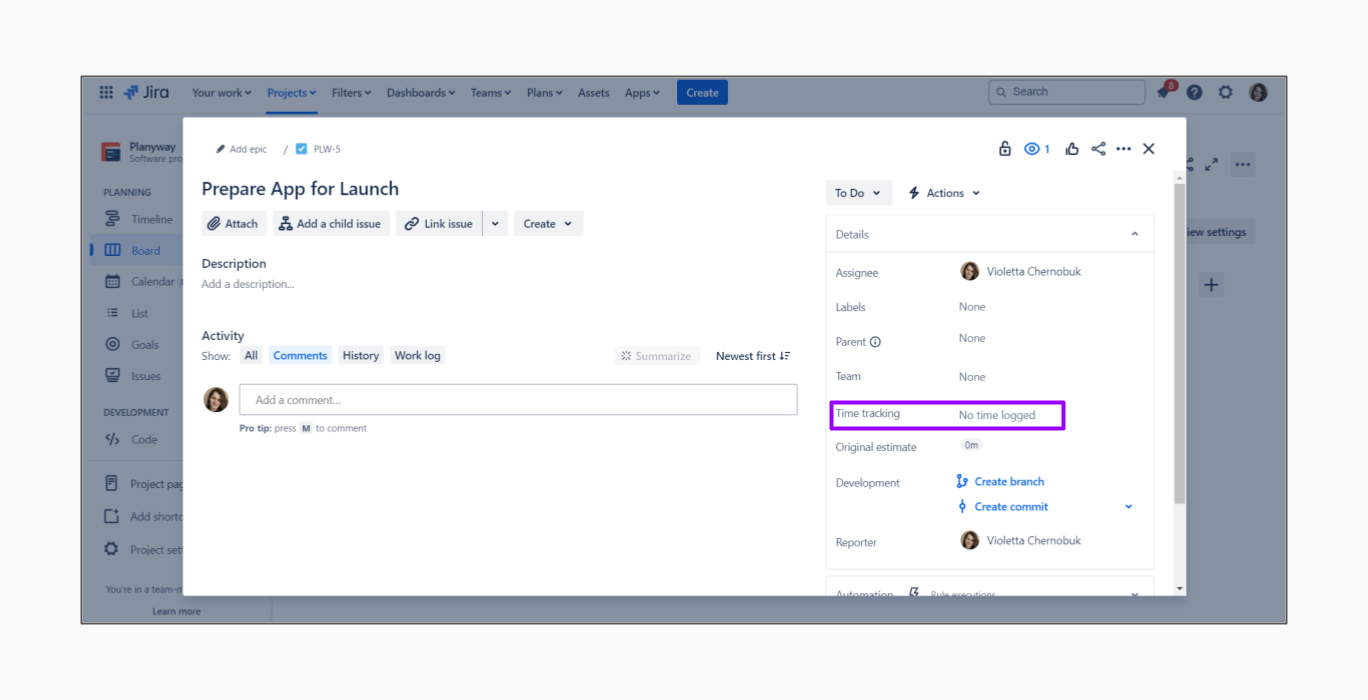The width and height of the screenshot is (1368, 700).
Task: Switch to the Work log tab
Action: 417,356
